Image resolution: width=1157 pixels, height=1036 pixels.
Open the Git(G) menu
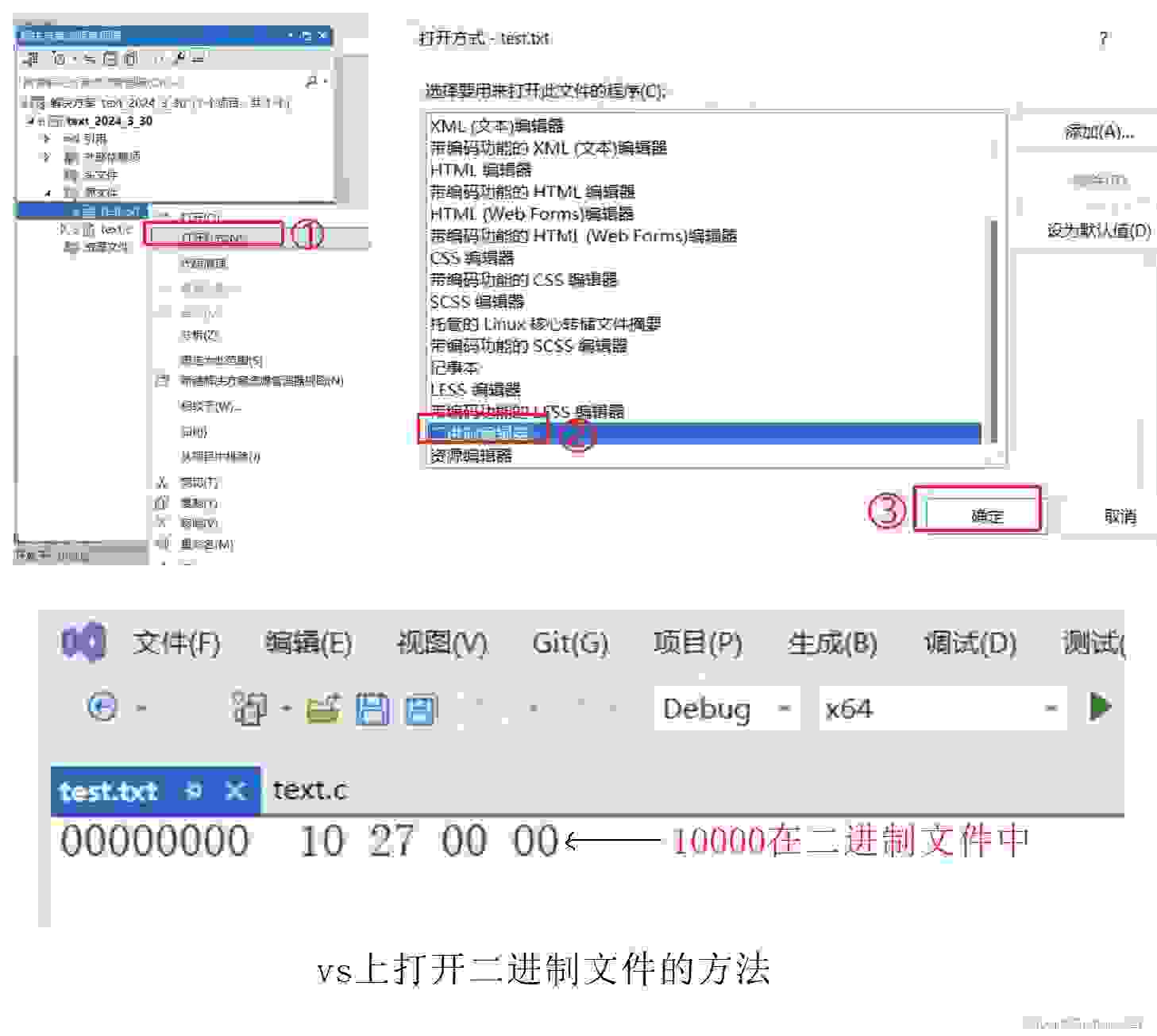click(x=570, y=642)
